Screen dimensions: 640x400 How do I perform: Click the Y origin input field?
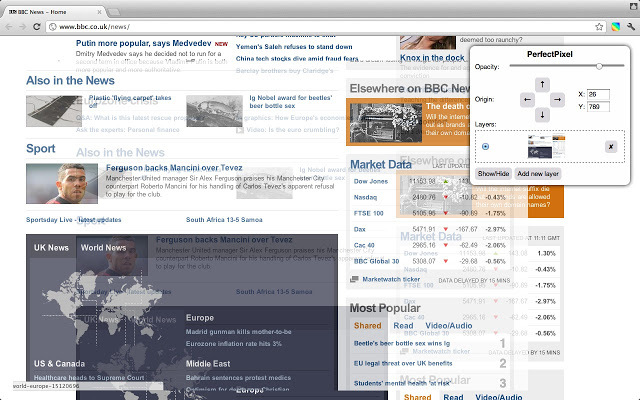point(598,107)
